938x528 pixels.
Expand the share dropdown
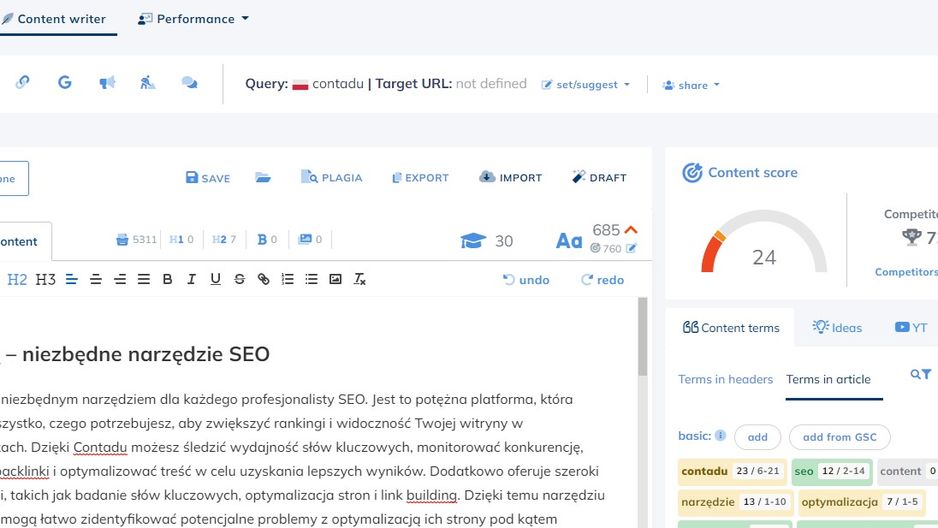[x=691, y=85]
